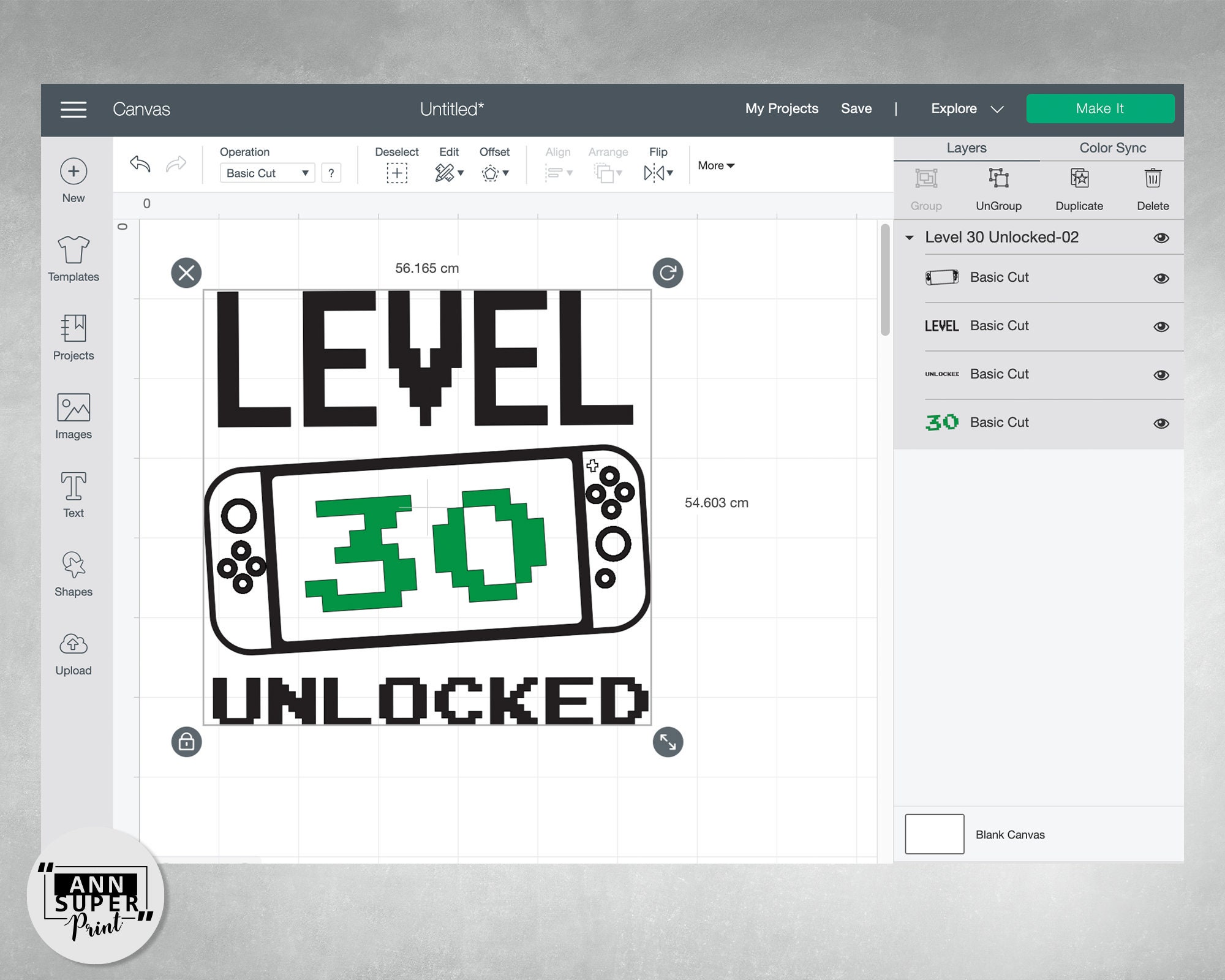The height and width of the screenshot is (980, 1225).
Task: Collapse the Level 30 Unlocked-02 group
Action: coord(911,238)
